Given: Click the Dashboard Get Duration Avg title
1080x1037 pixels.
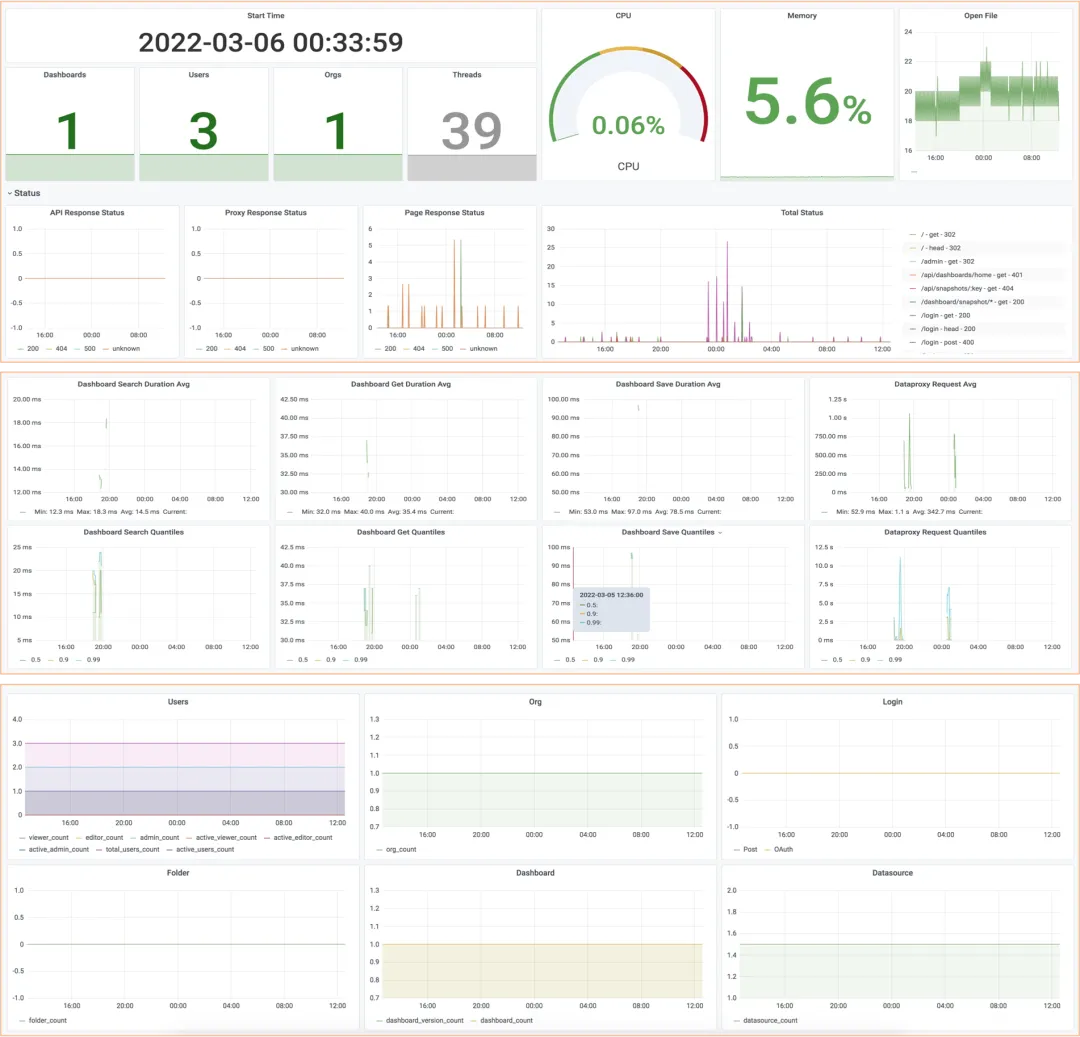Looking at the screenshot, I should click(x=401, y=384).
